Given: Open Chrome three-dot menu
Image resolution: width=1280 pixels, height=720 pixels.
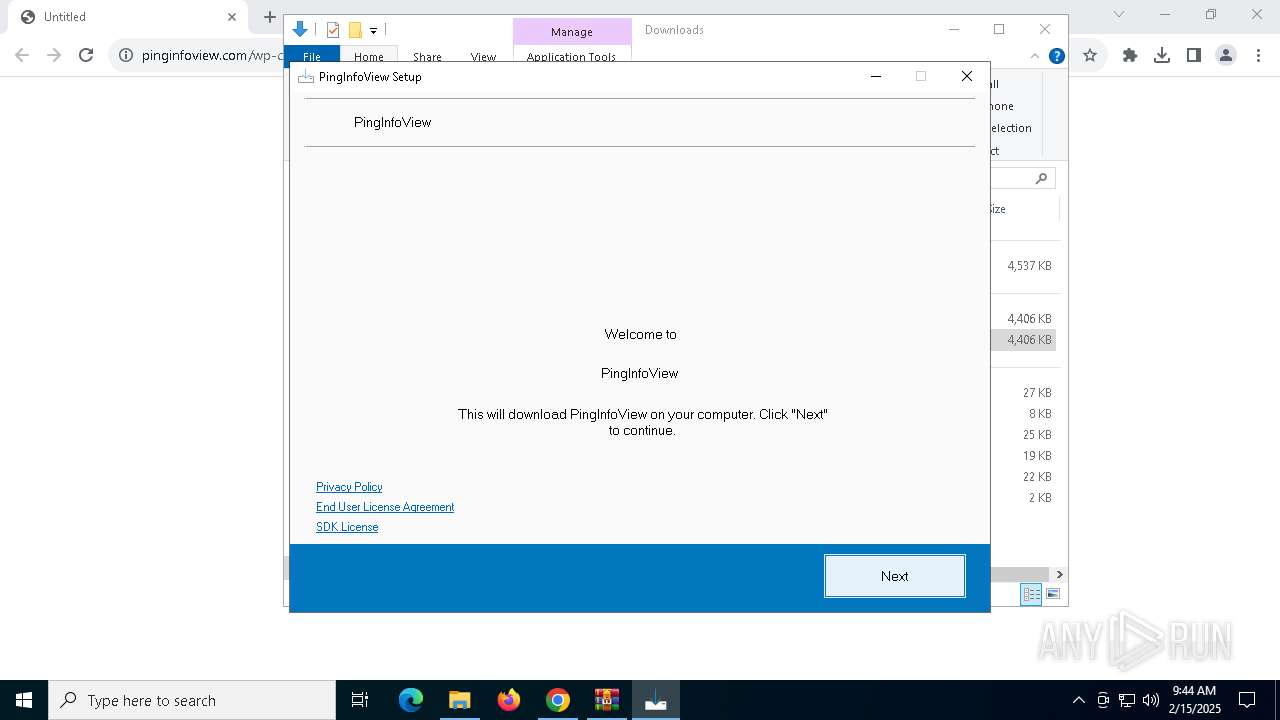Looking at the screenshot, I should pos(1257,56).
